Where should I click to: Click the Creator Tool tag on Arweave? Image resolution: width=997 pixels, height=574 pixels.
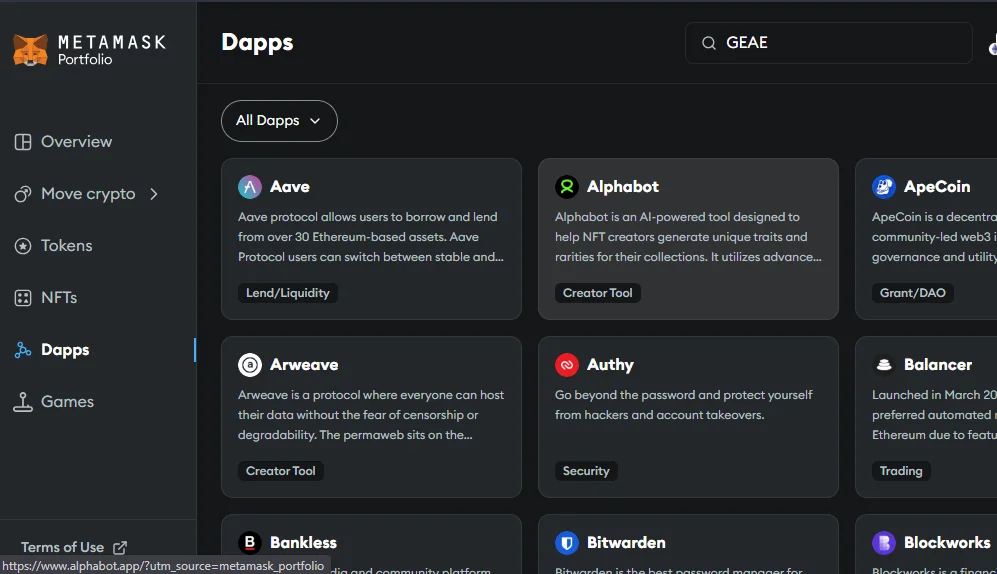coord(280,471)
